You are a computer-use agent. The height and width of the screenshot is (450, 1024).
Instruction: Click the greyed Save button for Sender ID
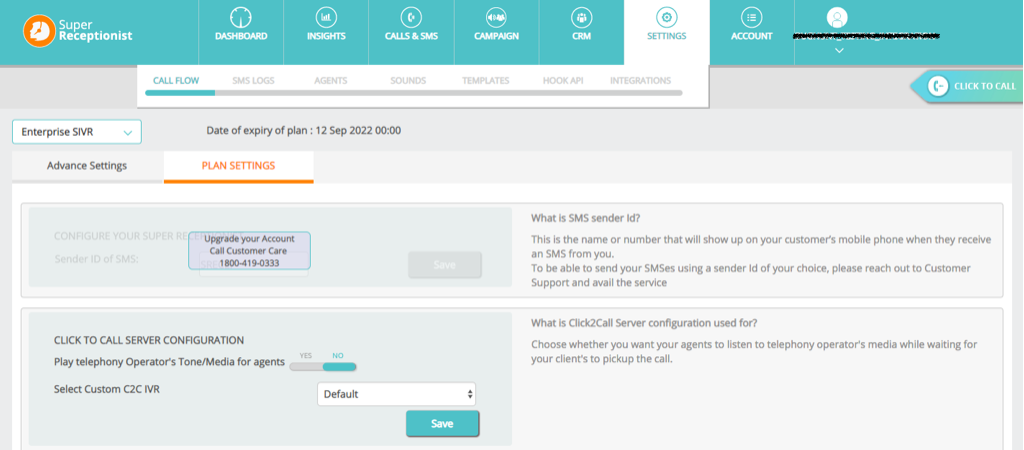point(445,265)
